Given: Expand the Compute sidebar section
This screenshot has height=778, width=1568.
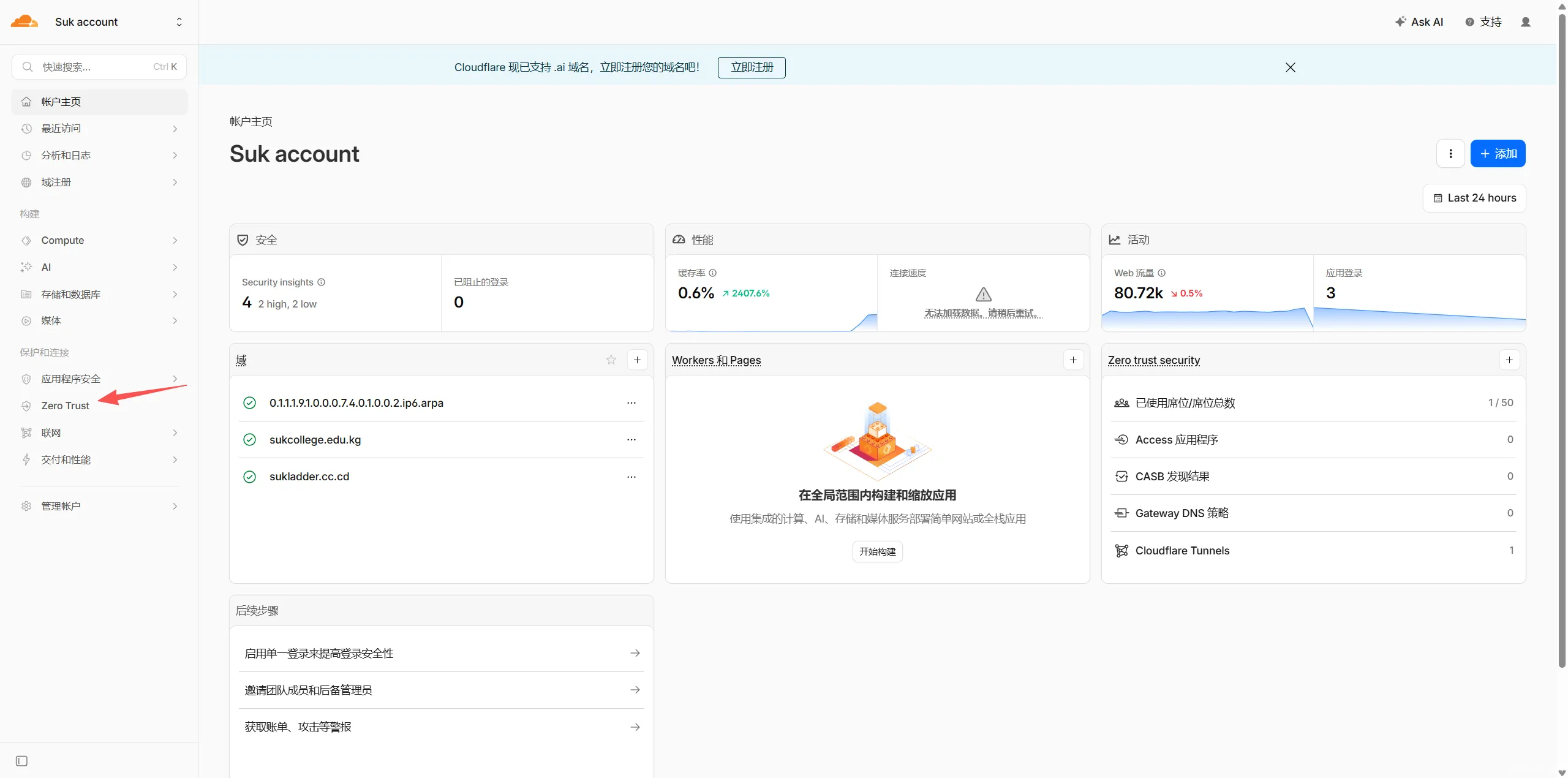Looking at the screenshot, I should click(x=99, y=240).
